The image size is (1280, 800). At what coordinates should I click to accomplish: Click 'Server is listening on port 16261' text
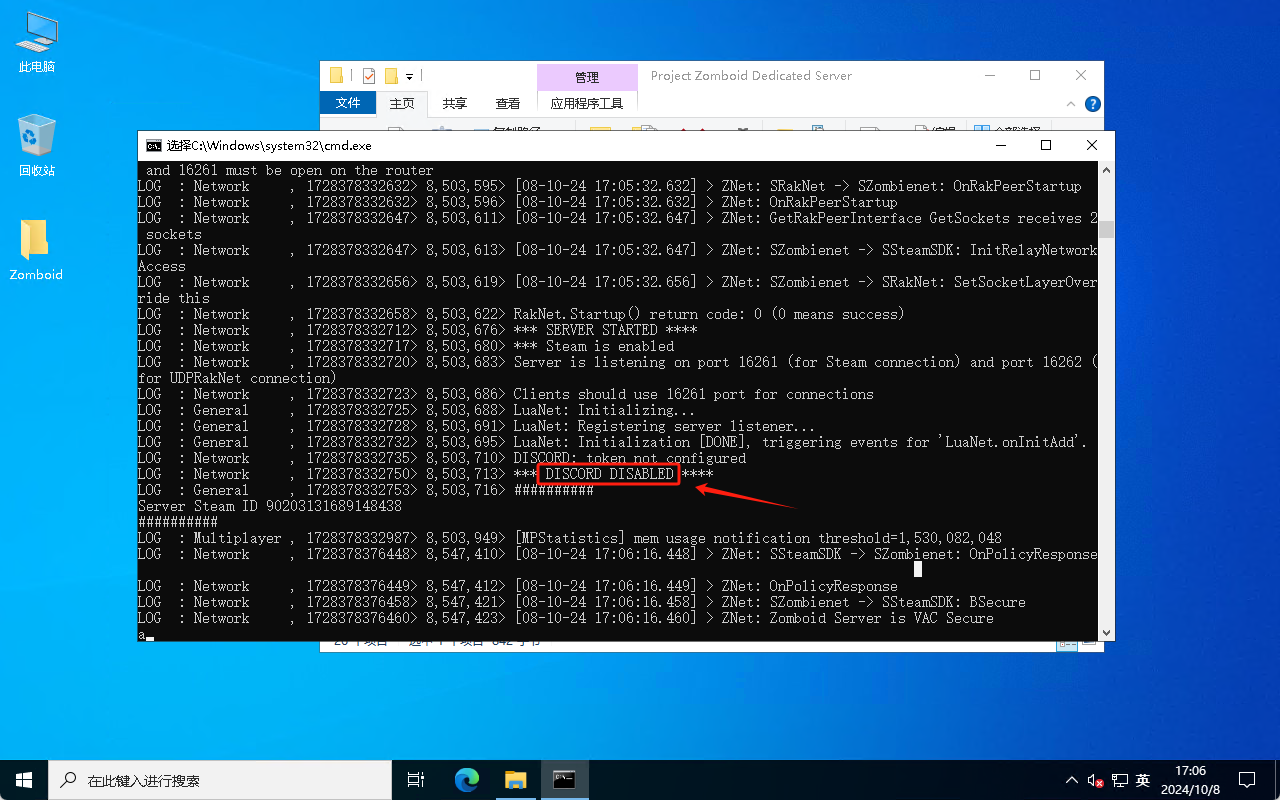[x=649, y=362]
